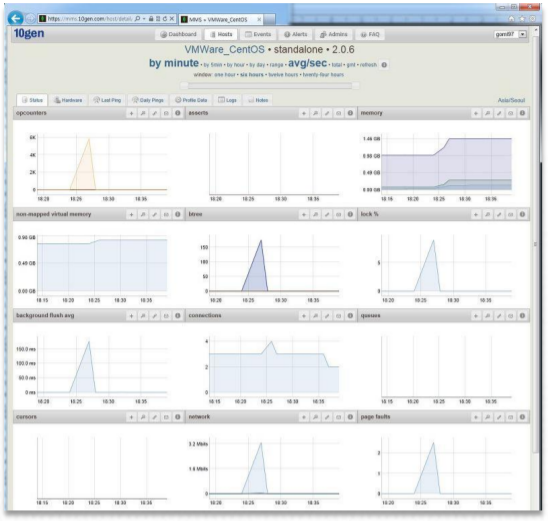Set window to 'twelve hours'
Screen dimensions: 548x521
pos(283,75)
